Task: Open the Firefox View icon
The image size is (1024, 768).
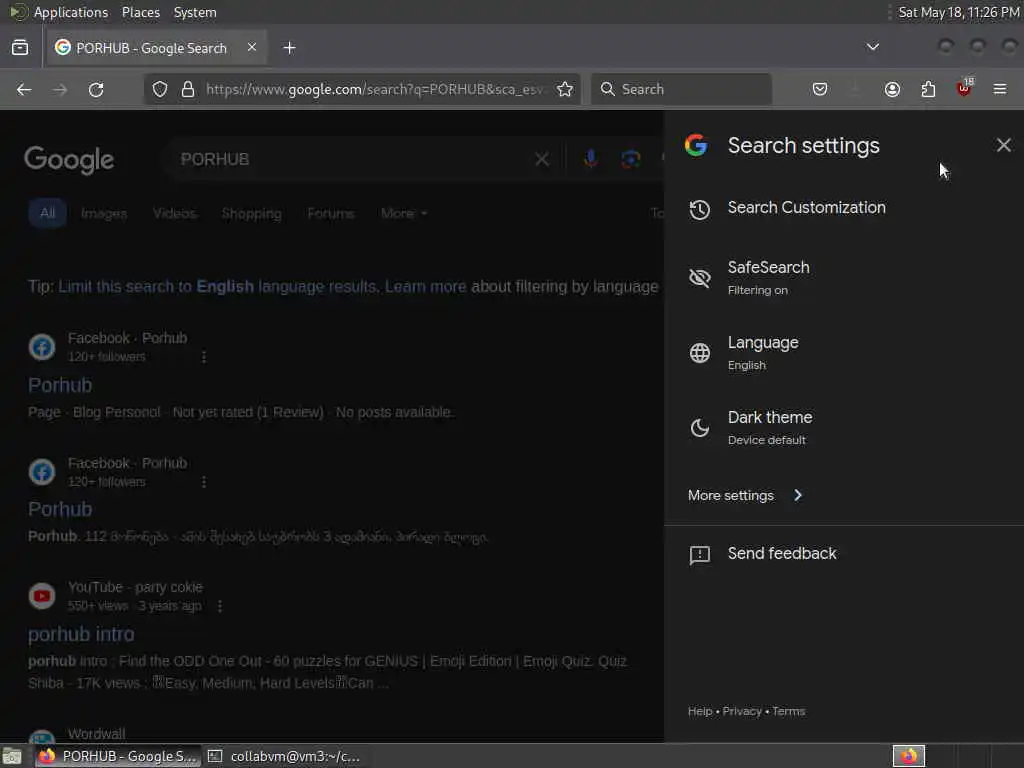Action: tap(20, 48)
